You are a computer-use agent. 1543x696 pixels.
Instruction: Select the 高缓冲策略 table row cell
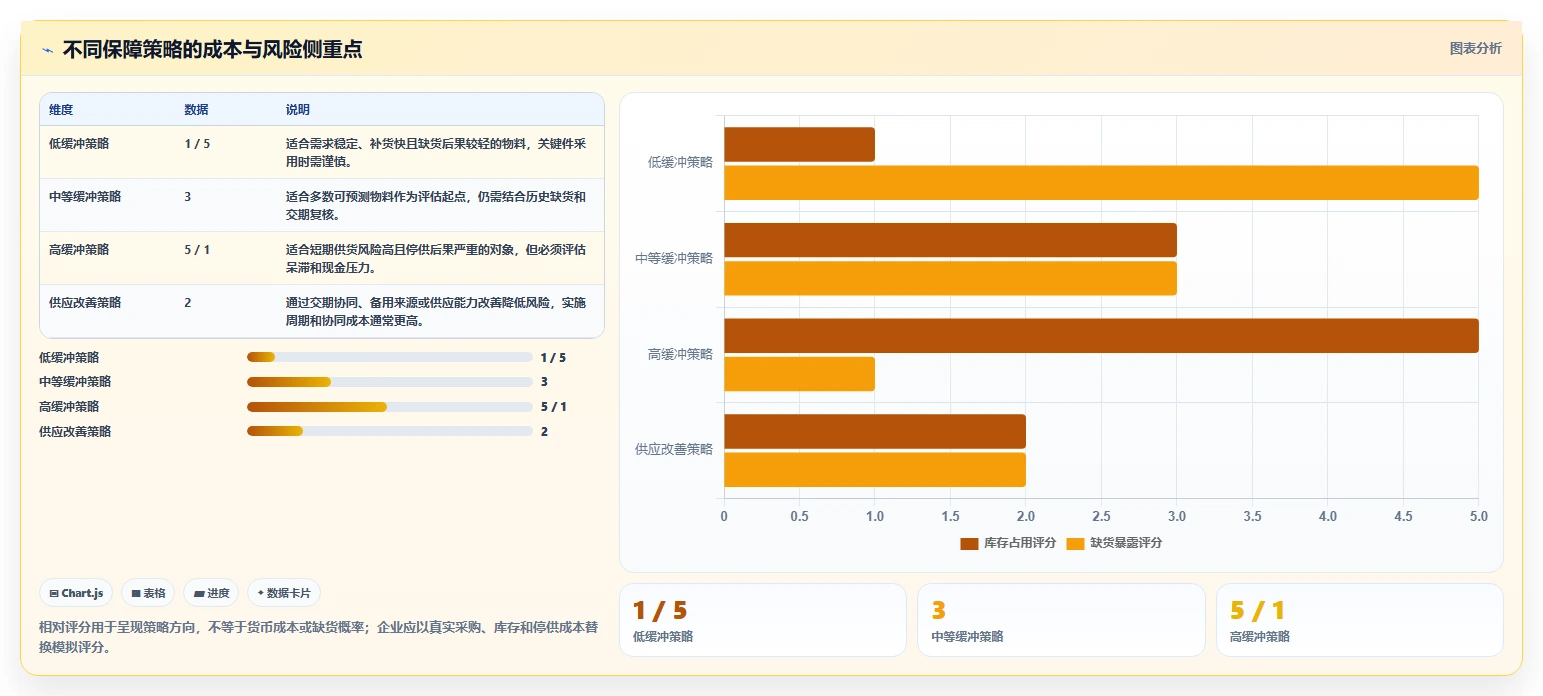79,250
